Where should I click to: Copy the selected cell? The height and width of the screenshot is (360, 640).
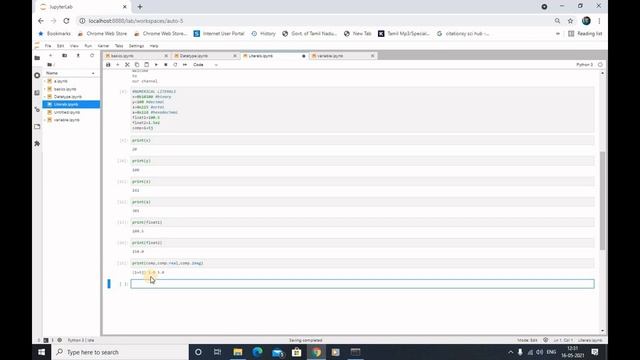(x=137, y=65)
